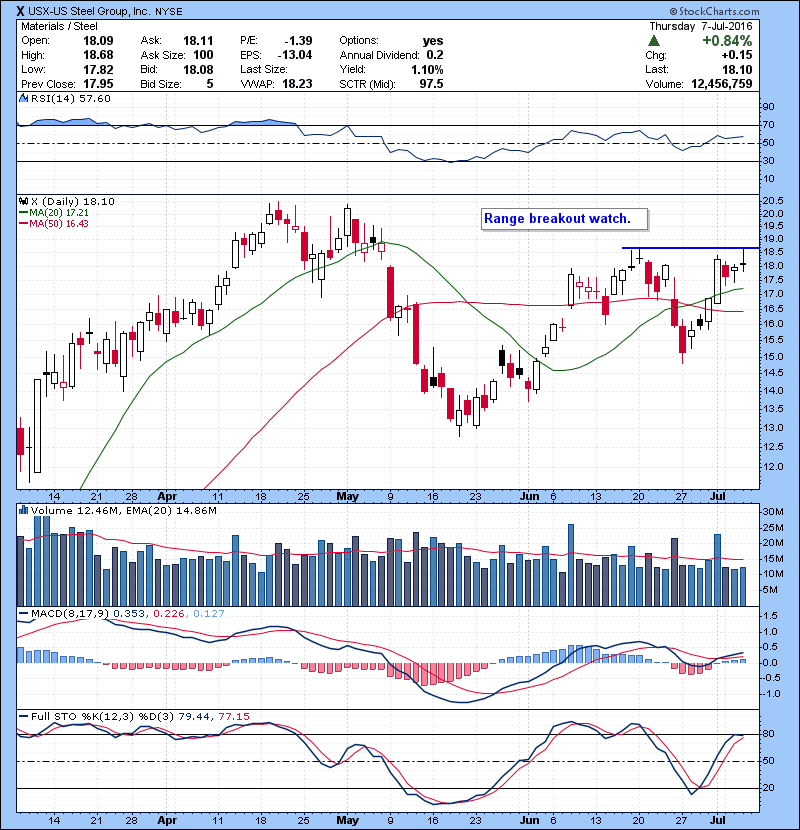Click the stochastic %K value 79.44
The height and width of the screenshot is (830, 800).
point(194,716)
